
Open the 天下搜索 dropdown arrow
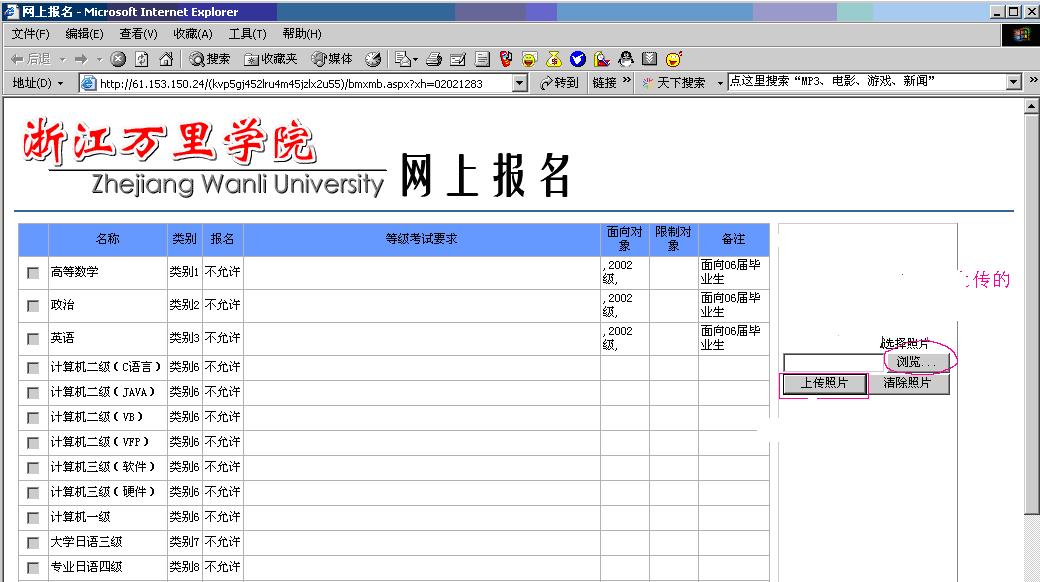(720, 84)
